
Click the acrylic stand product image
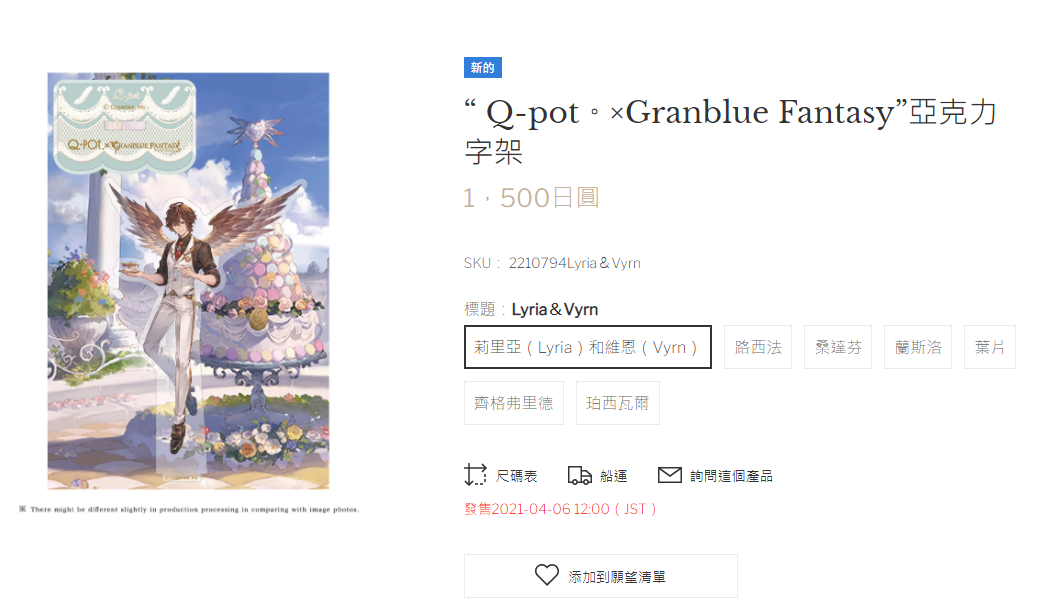coord(188,281)
